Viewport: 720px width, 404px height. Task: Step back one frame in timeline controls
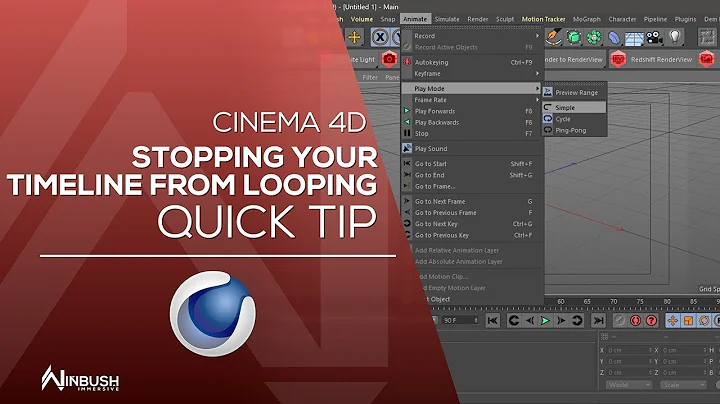(529, 320)
